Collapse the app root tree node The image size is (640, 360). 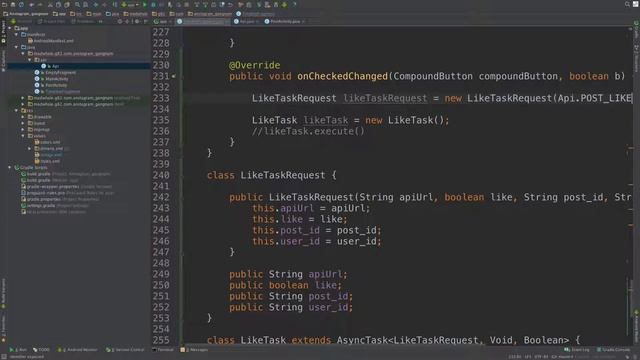pos(10,28)
